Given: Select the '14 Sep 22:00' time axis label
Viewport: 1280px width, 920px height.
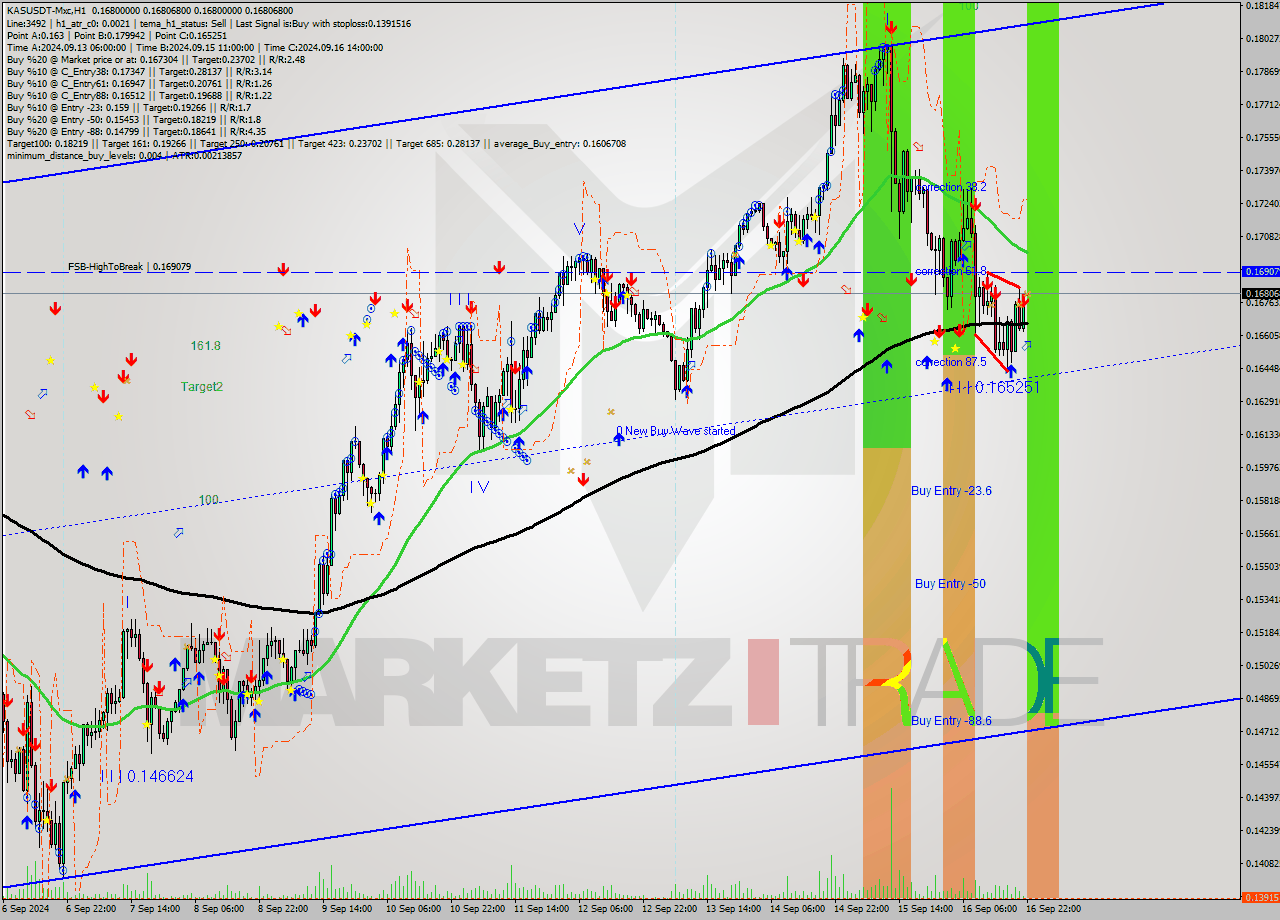Looking at the screenshot, I should 863,909.
